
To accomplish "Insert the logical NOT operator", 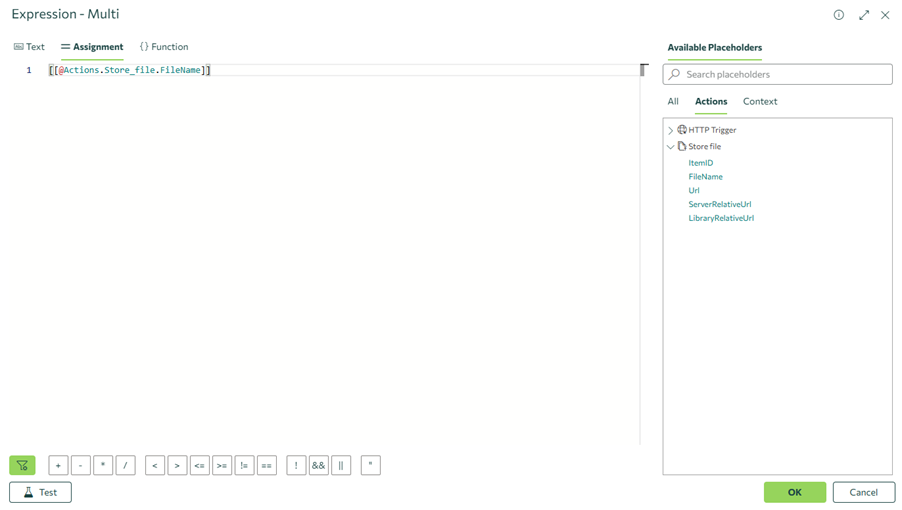I will pyautogui.click(x=296, y=465).
